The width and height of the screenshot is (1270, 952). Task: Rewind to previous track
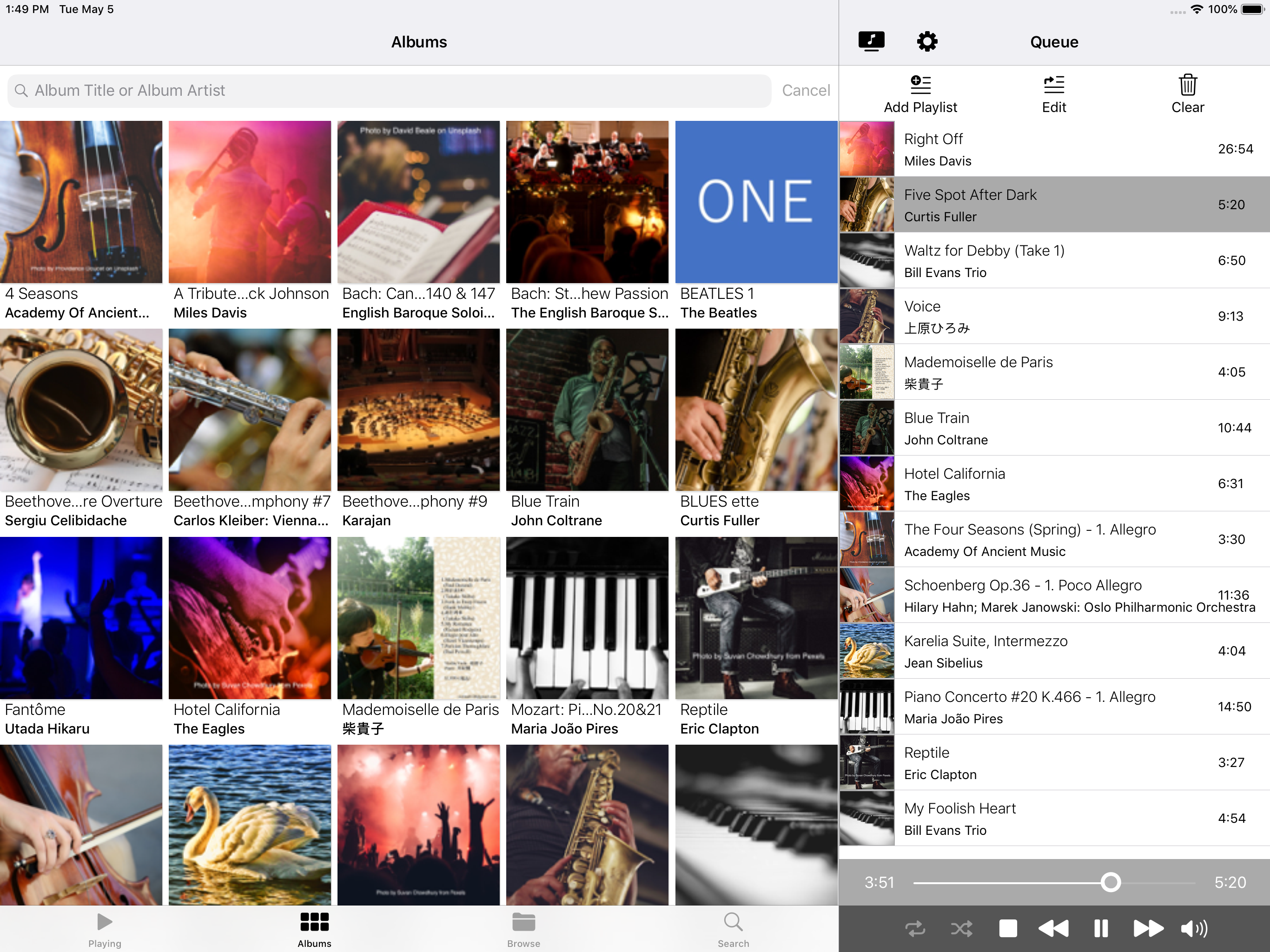[1053, 928]
